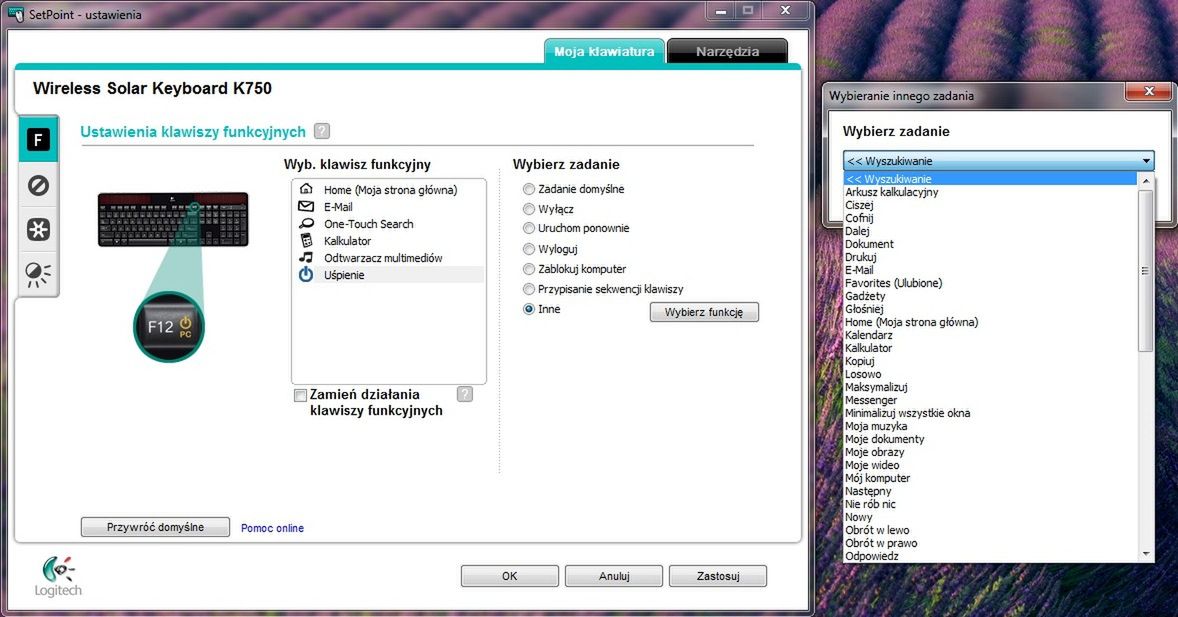Click the music note icon for Odtwarzacz multimediów

pyautogui.click(x=306, y=257)
